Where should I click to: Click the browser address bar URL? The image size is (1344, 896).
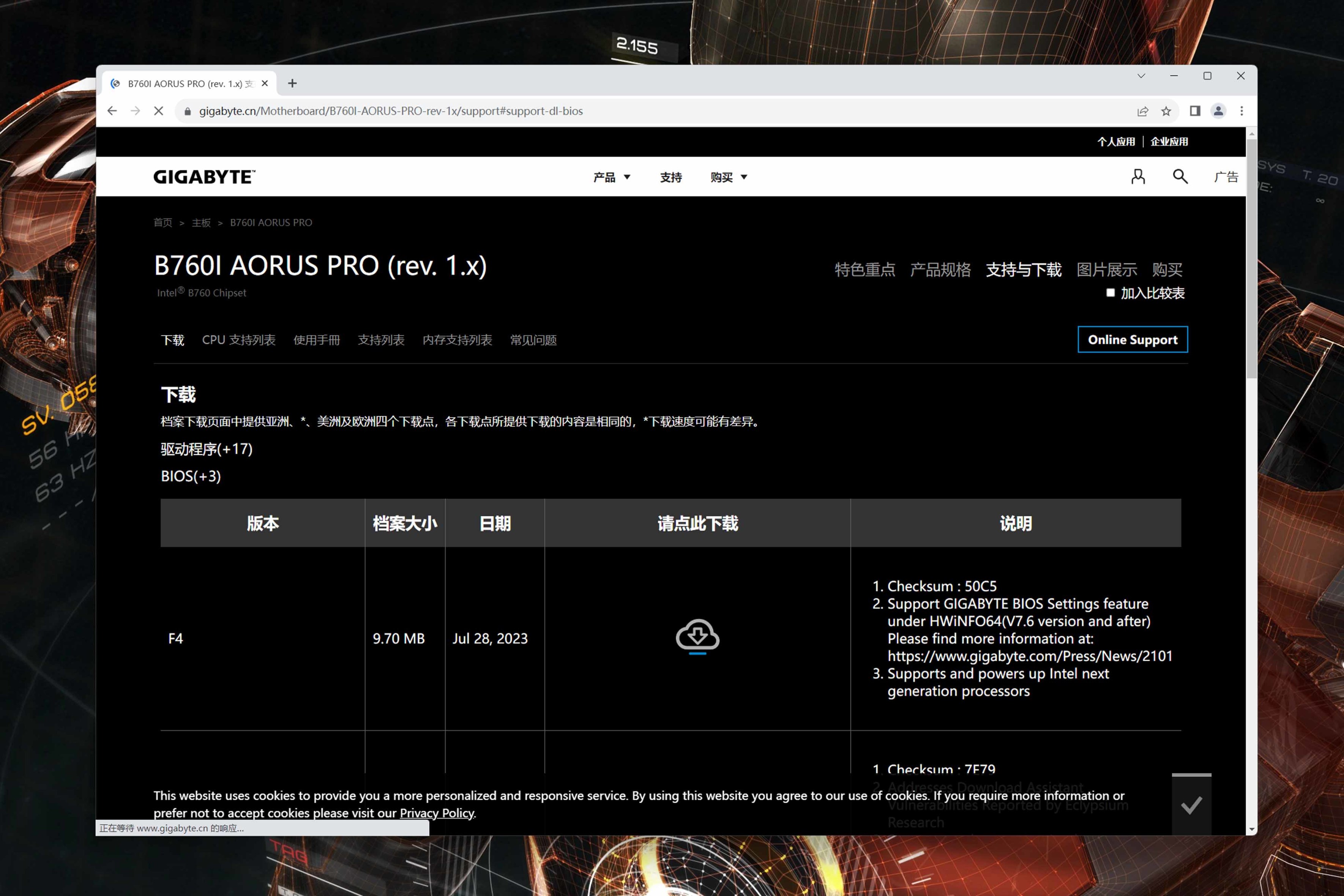(391, 111)
